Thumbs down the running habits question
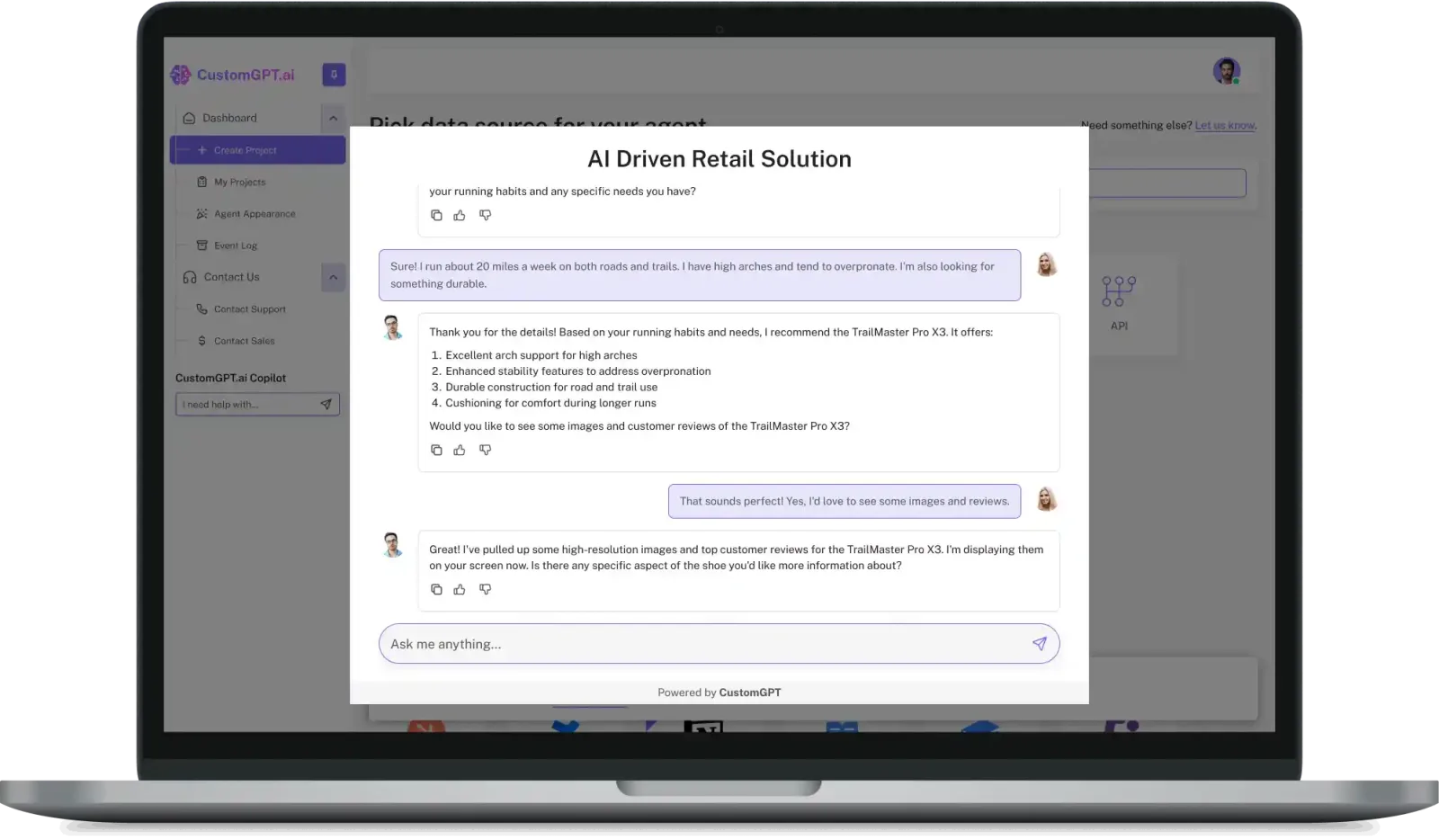This screenshot has height=840, width=1439. [485, 215]
